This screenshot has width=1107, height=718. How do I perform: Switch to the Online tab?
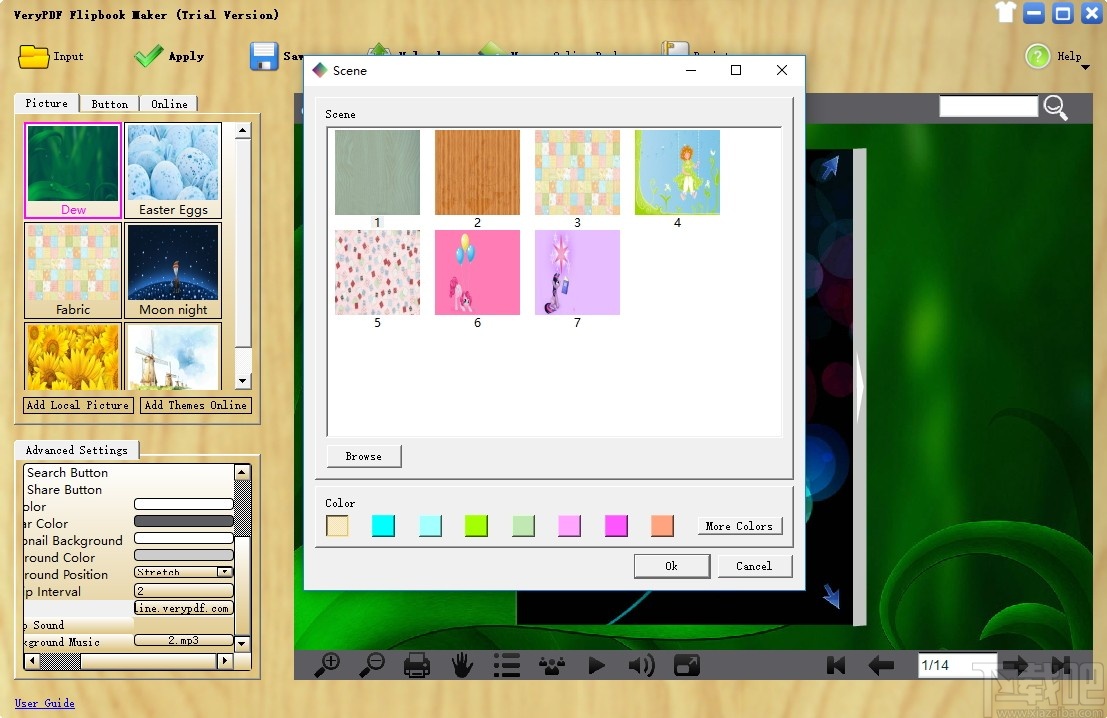coord(169,103)
